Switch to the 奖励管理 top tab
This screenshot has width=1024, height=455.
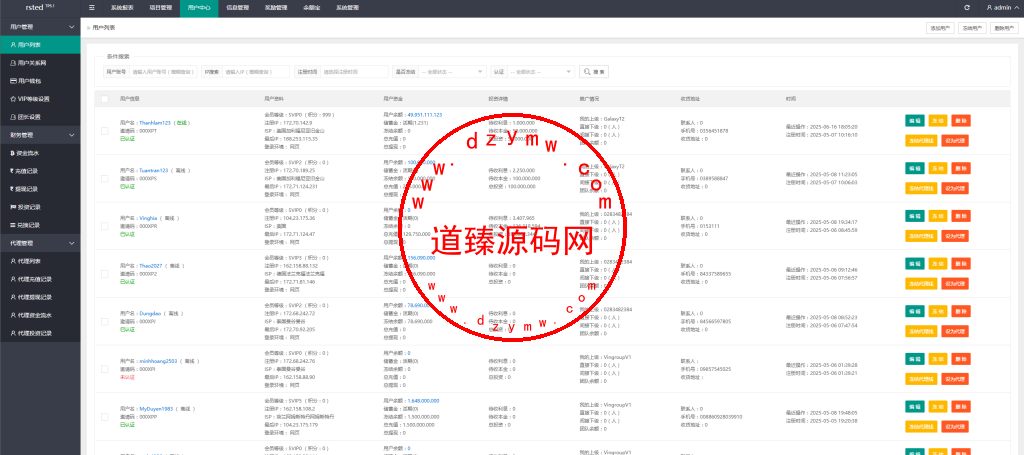[276, 8]
